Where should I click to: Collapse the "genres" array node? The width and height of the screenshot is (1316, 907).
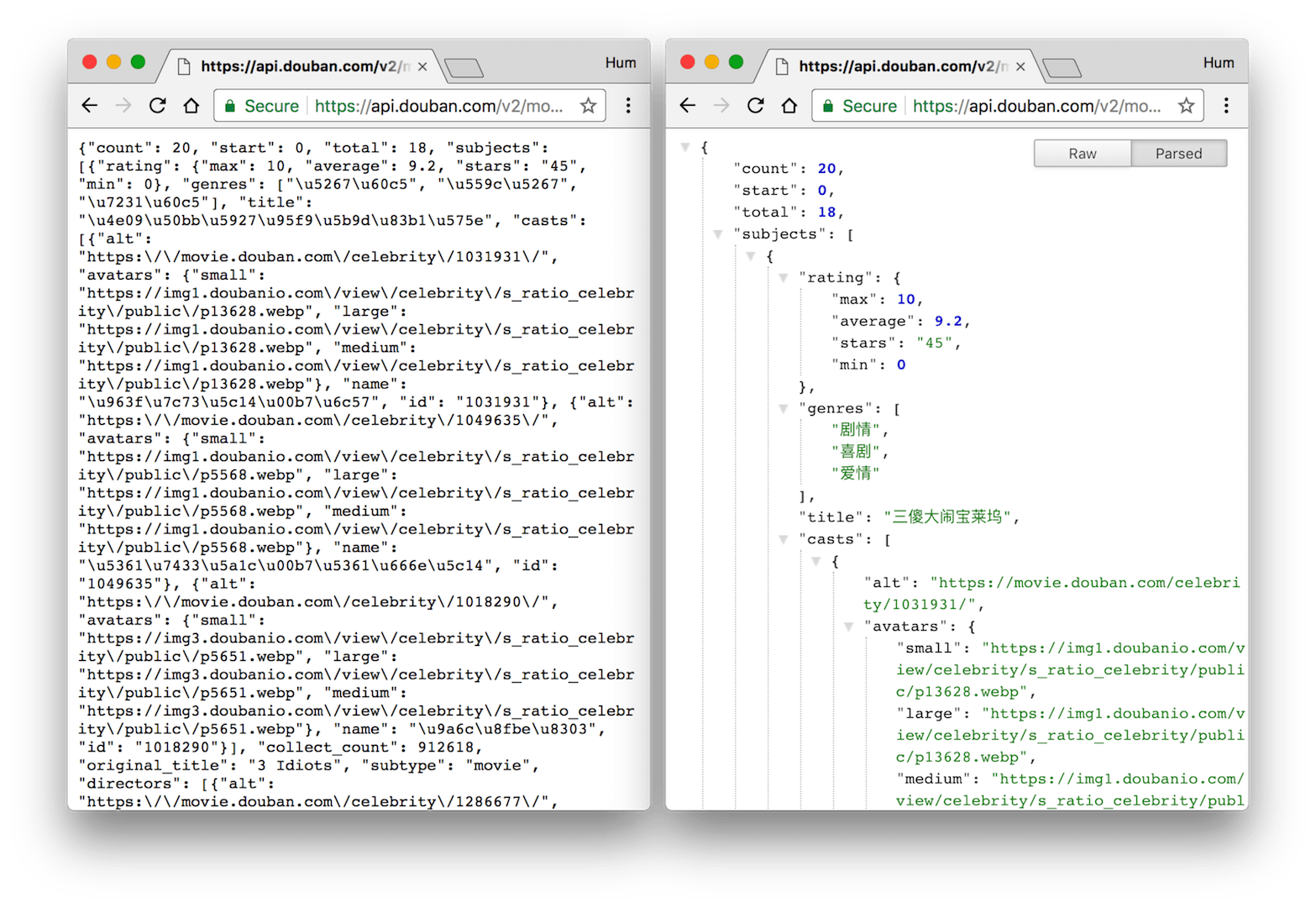pos(783,409)
